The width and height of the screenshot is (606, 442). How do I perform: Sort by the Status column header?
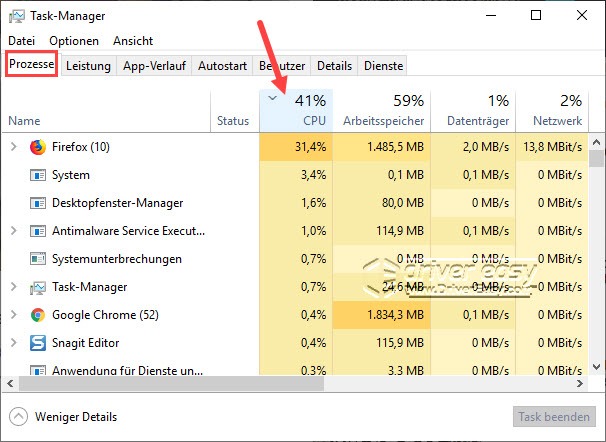pos(235,111)
